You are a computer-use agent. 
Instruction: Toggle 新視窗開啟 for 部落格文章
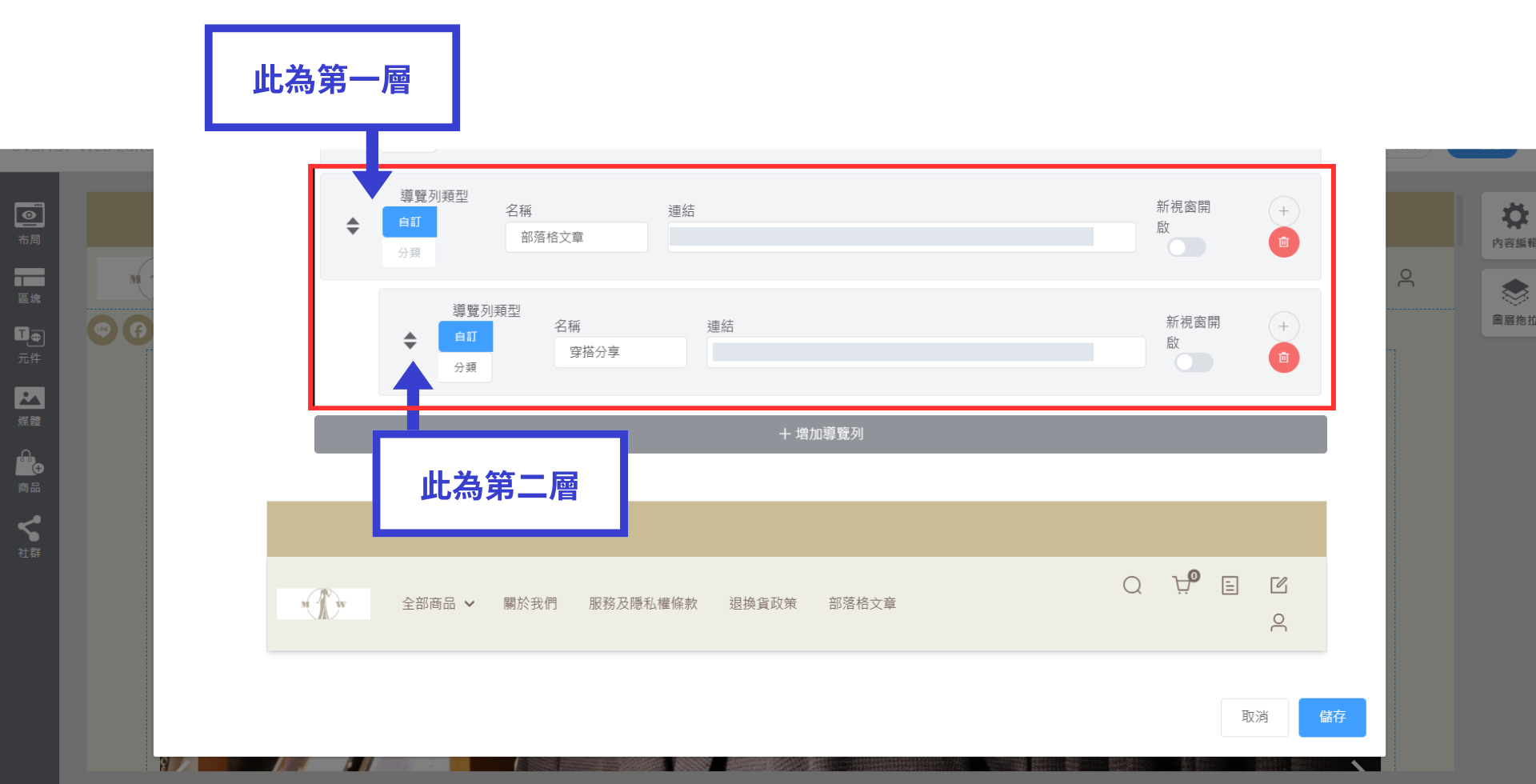pos(1186,247)
